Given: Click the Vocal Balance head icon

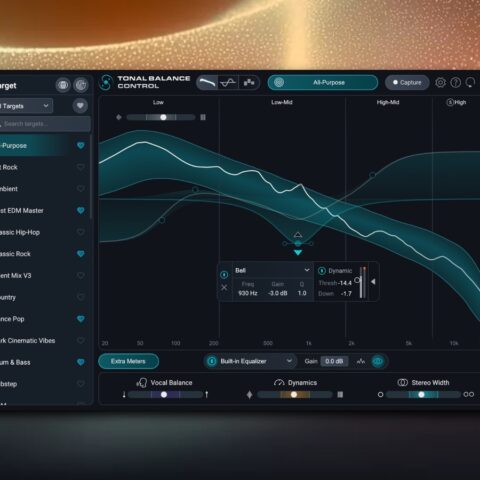Looking at the screenshot, I should click(x=142, y=382).
